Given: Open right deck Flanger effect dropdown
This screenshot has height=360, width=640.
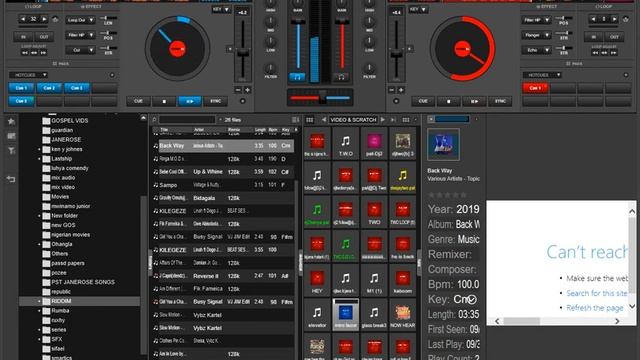Looking at the screenshot, I should [x=536, y=35].
